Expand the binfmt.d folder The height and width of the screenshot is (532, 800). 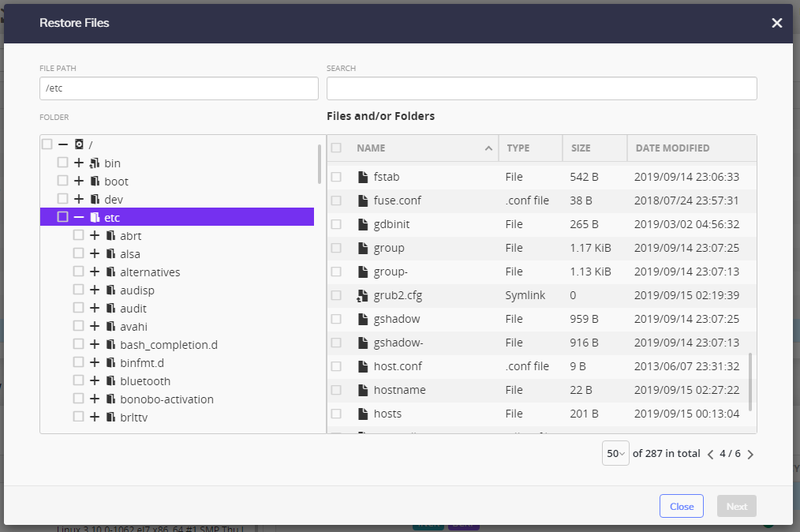click(x=94, y=362)
